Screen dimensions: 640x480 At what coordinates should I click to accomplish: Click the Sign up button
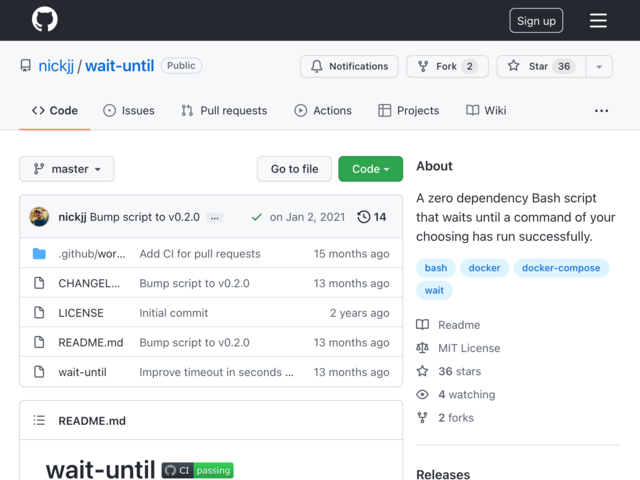pos(536,20)
